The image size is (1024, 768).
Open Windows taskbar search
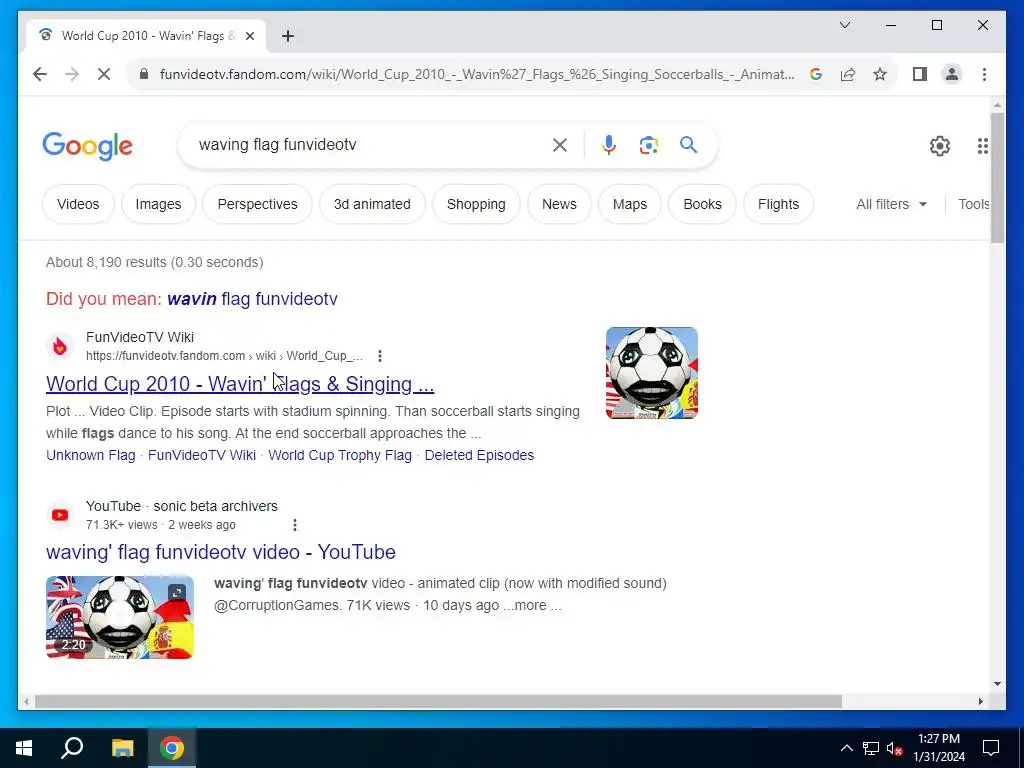click(x=72, y=748)
